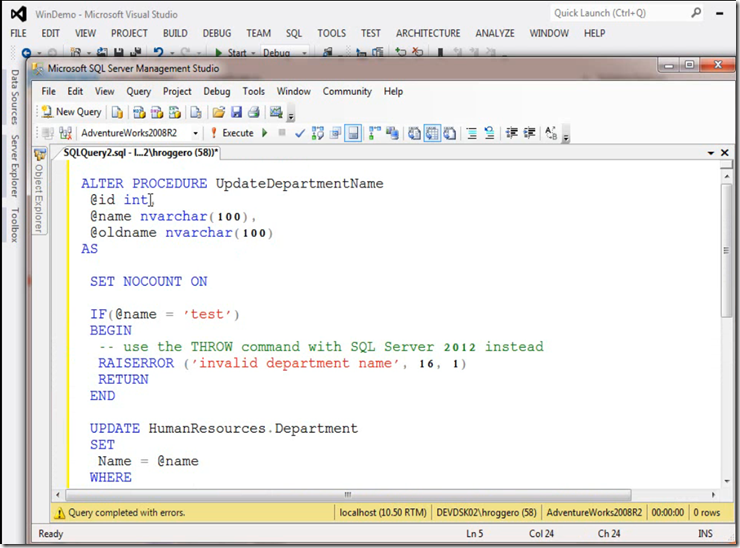Click the horizontal scrollbar in the editor
Screen dimensions: 740x548
point(348,495)
